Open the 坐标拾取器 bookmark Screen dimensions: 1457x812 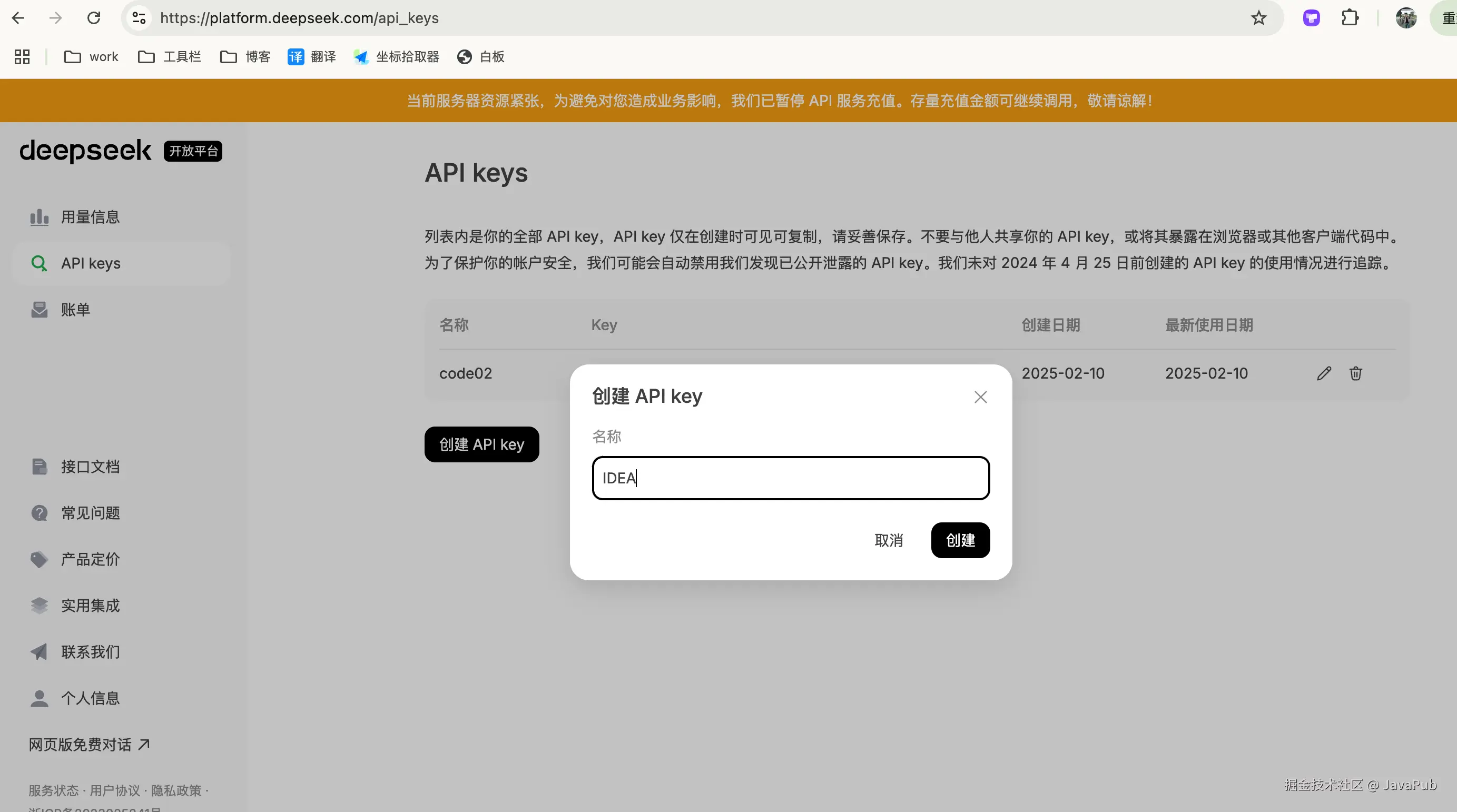coord(396,56)
